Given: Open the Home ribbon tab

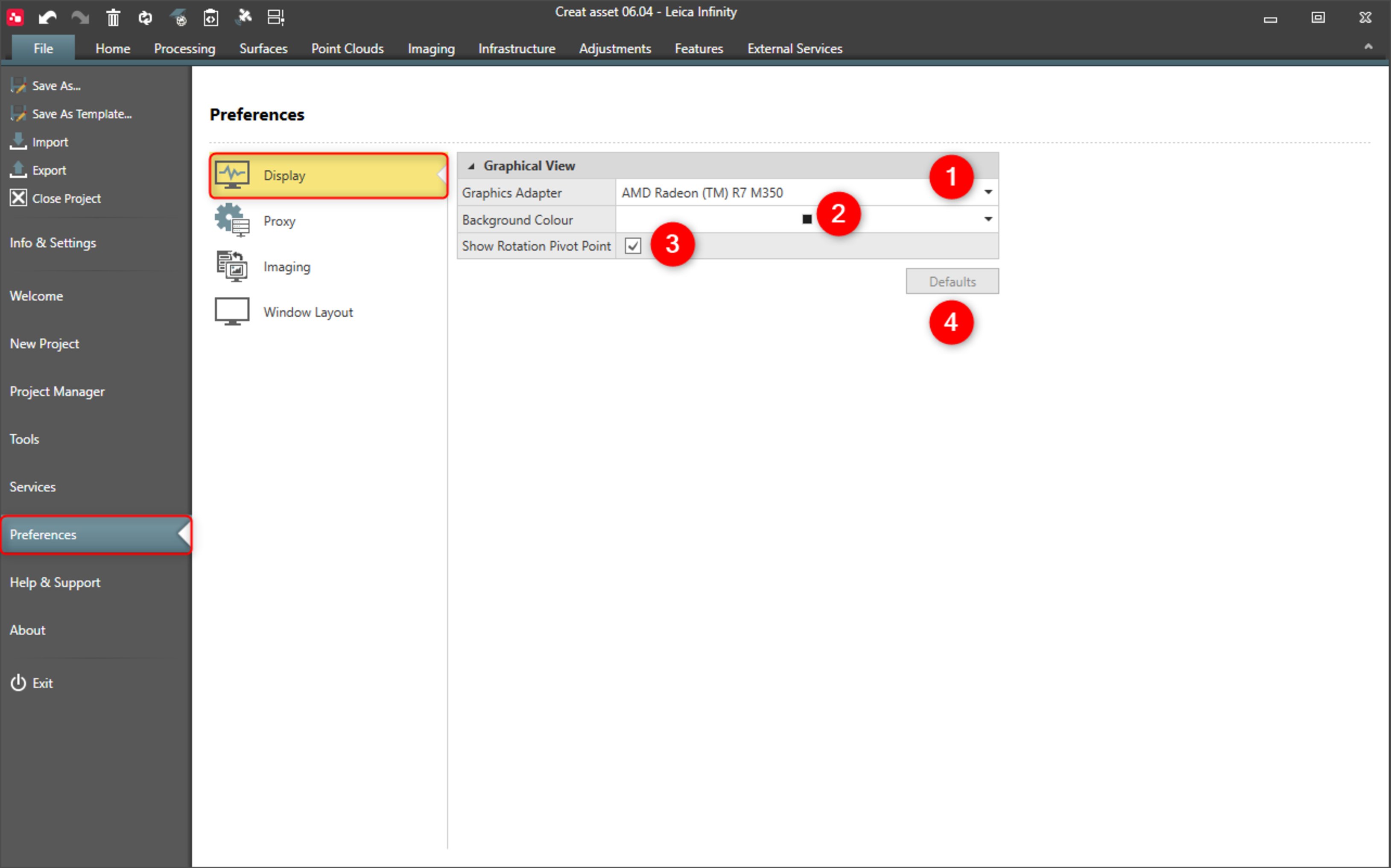Looking at the screenshot, I should (113, 49).
